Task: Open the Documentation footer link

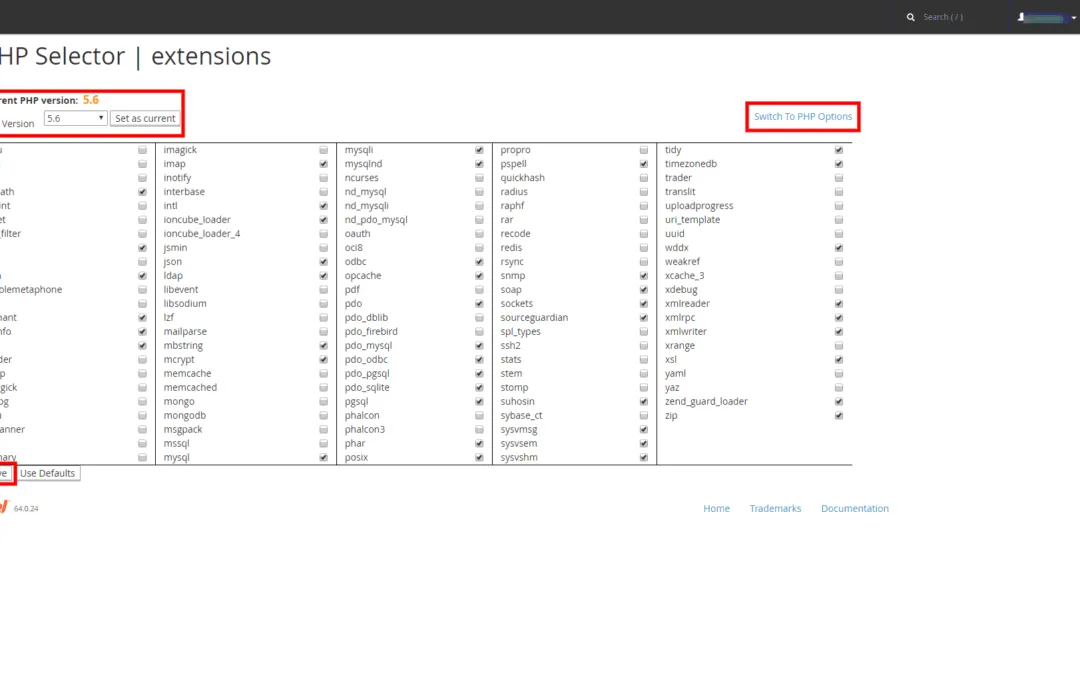Action: click(854, 508)
